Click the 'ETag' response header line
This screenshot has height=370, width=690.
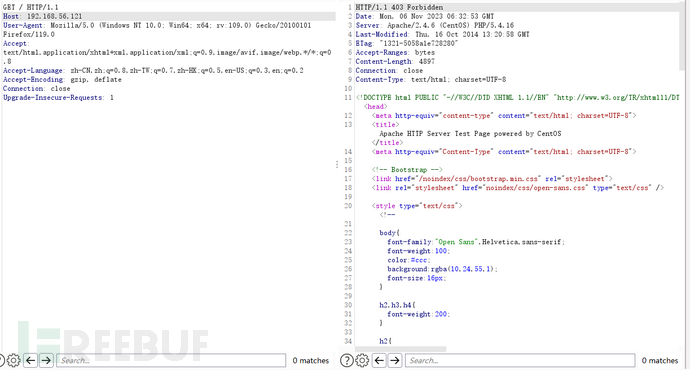pos(407,44)
